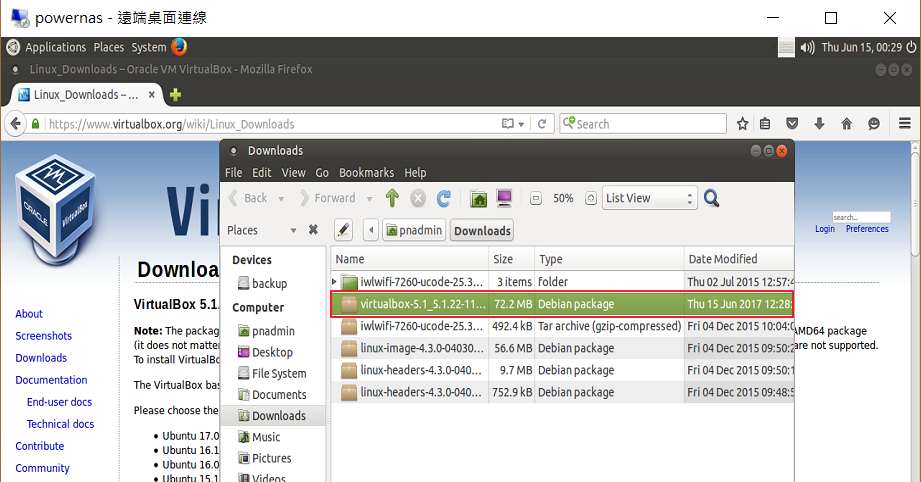921x482 pixels.
Task: Open the Forward history dropdown arrow
Action: pyautogui.click(x=369, y=199)
